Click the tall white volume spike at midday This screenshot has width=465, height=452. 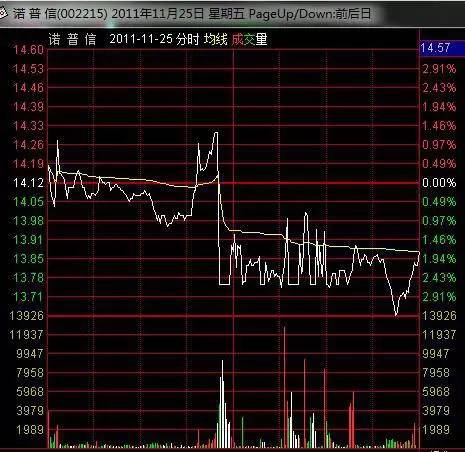point(223,403)
